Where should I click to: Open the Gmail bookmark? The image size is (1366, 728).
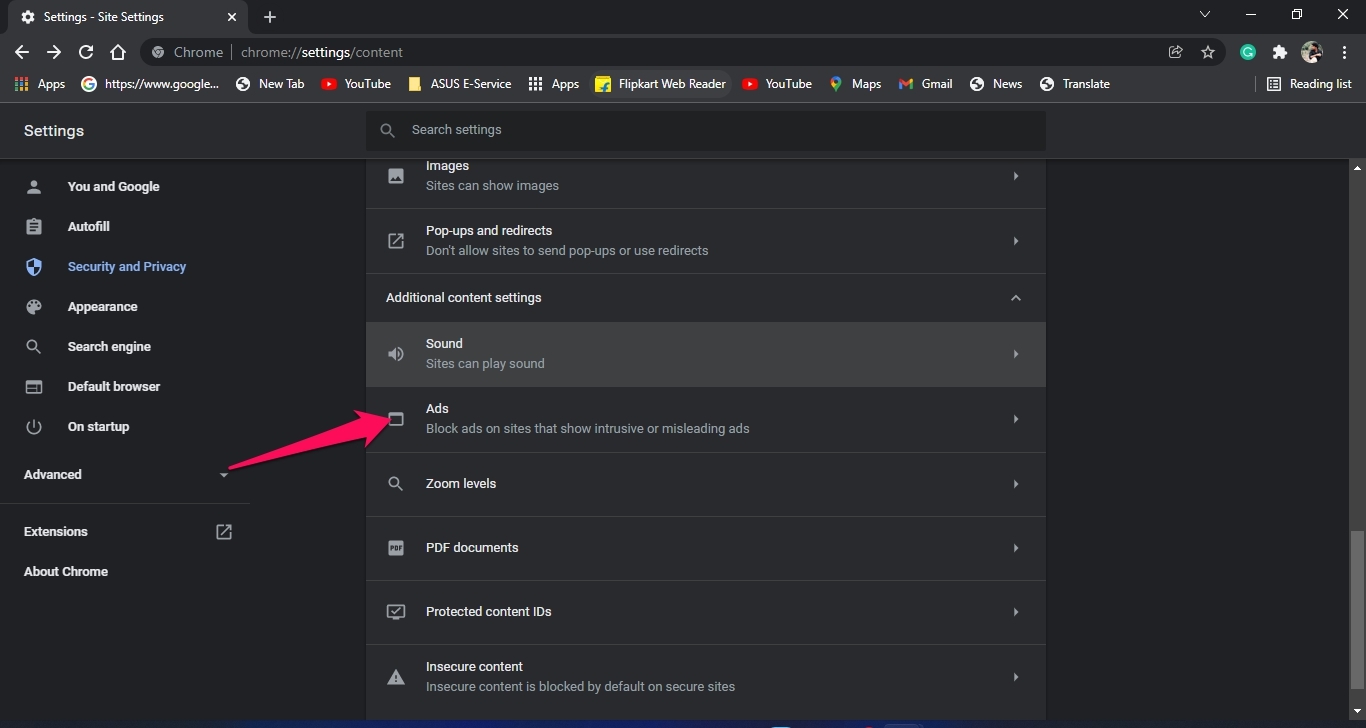(x=925, y=84)
